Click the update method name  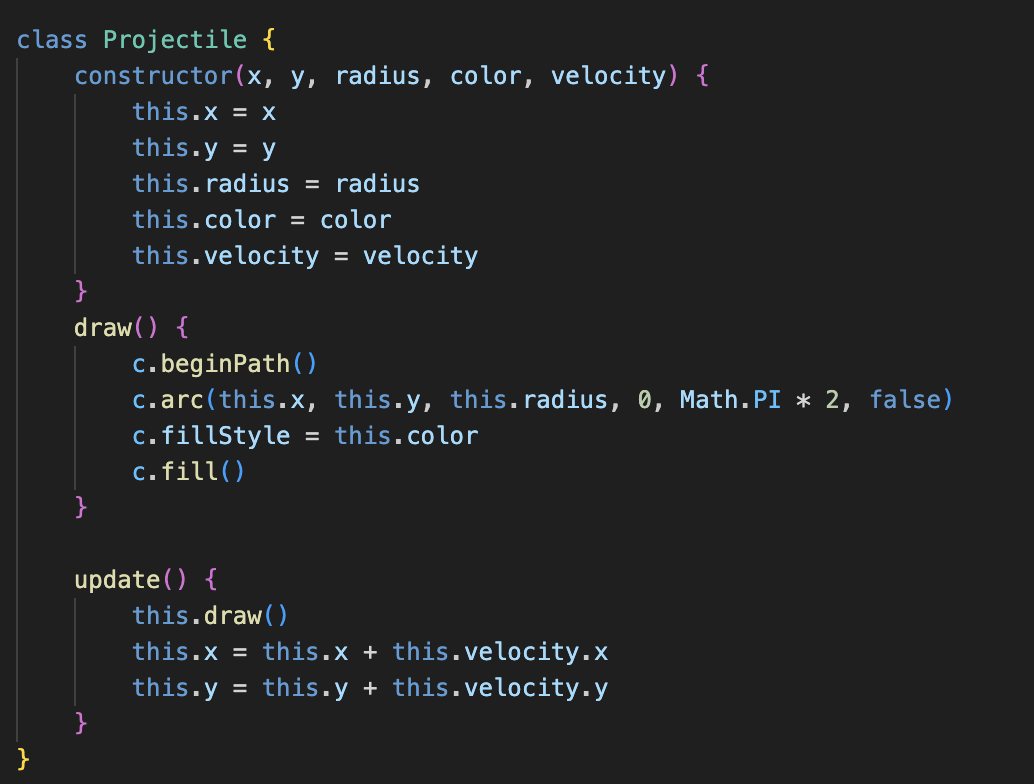118,580
